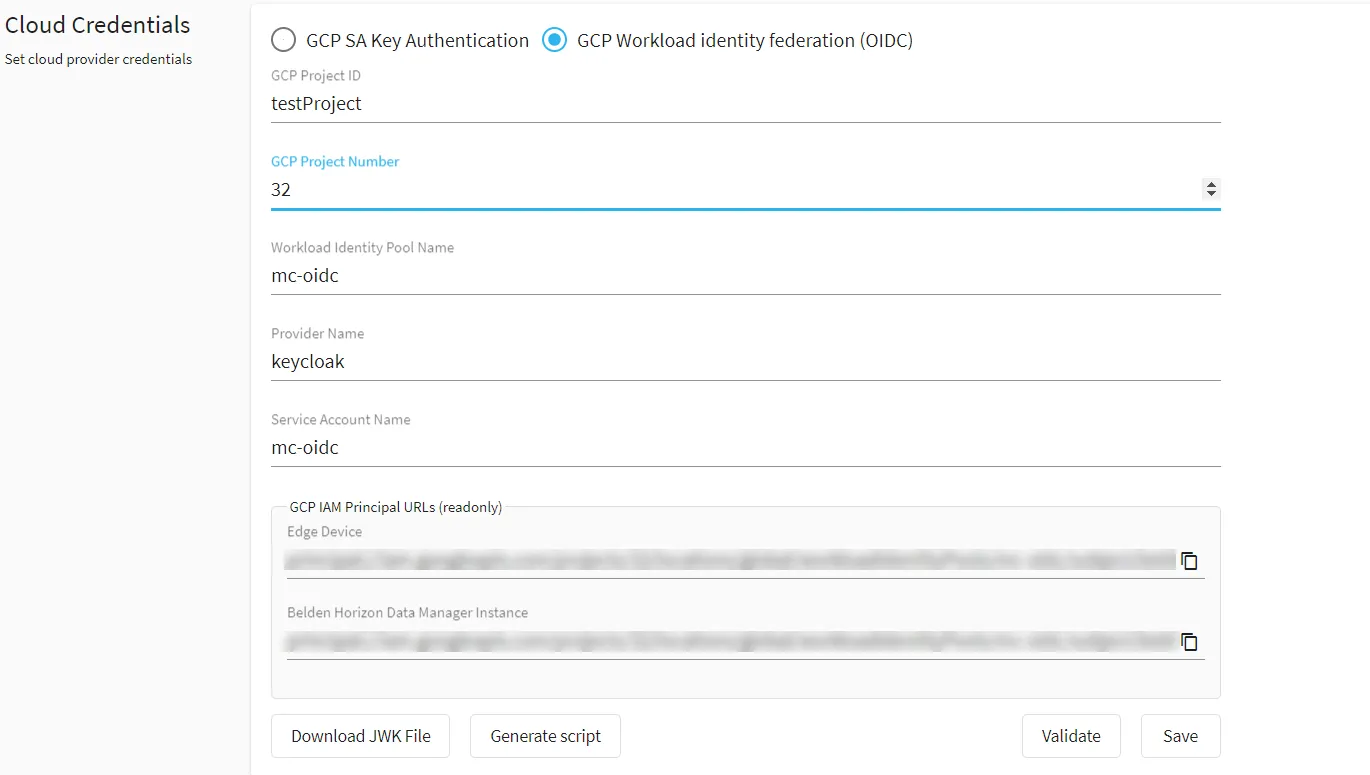Image resolution: width=1370 pixels, height=775 pixels.
Task: Edit the Workload Identity Pool Name field
Action: 745,276
